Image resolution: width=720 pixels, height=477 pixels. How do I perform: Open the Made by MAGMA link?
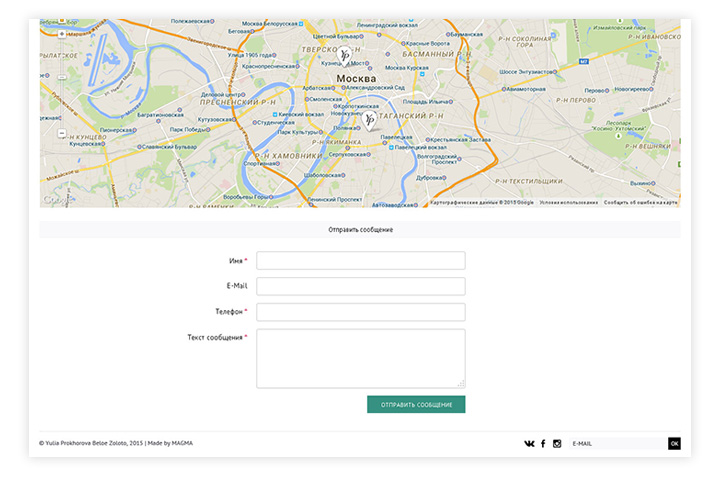click(170, 443)
